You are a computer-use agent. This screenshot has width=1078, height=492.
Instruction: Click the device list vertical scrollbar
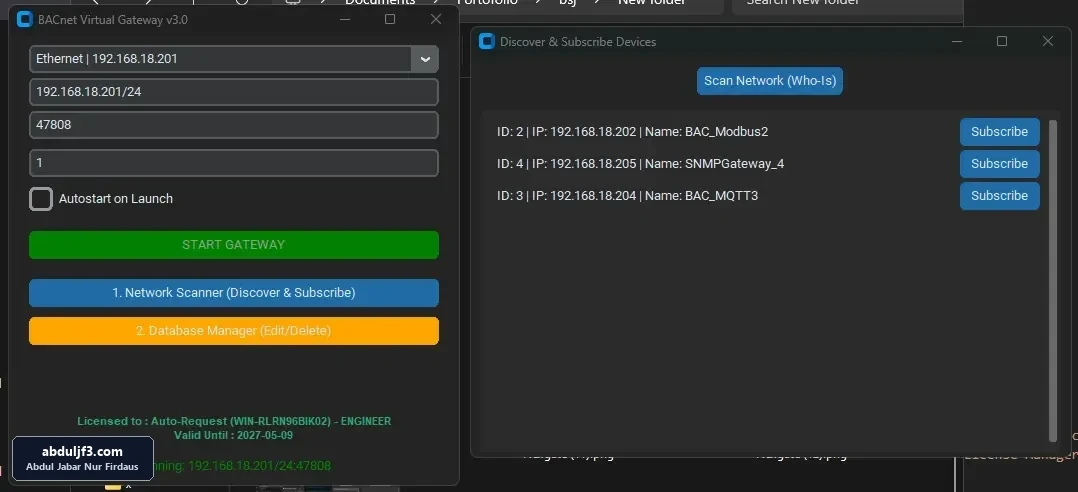(x=1053, y=280)
